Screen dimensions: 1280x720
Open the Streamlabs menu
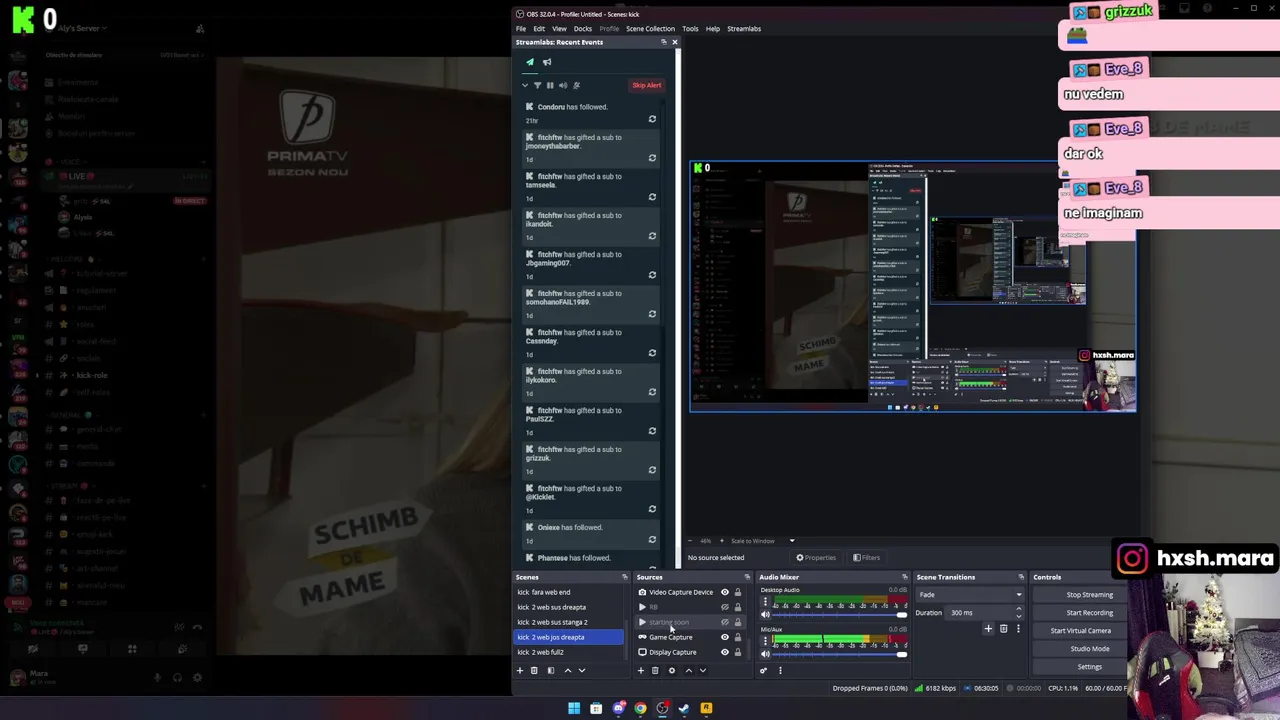click(x=744, y=29)
